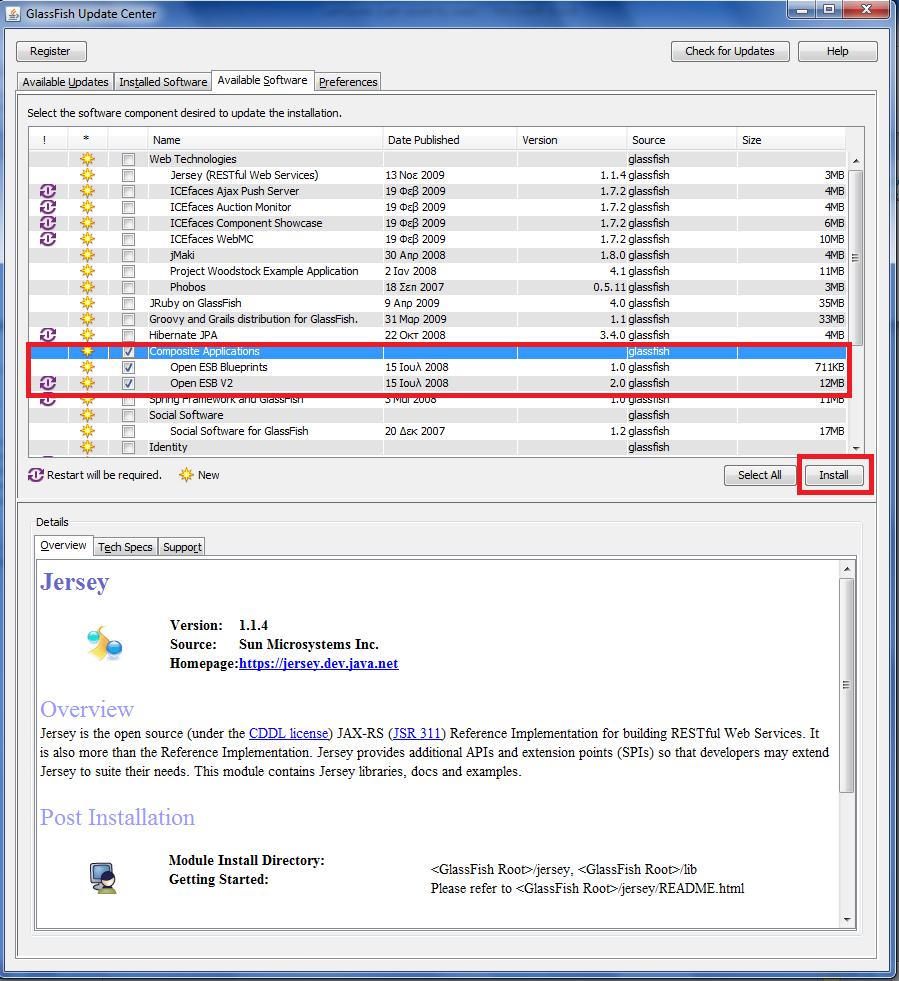Screen dimensions: 899x981
Task: Click restart-required icon in Hibernate JPA row
Action: pyautogui.click(x=48, y=335)
